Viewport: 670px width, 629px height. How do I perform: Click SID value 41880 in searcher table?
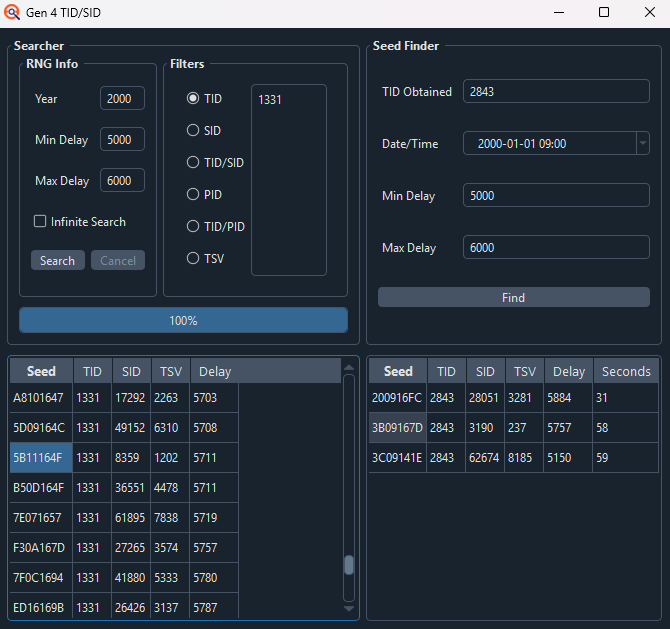click(x=131, y=577)
